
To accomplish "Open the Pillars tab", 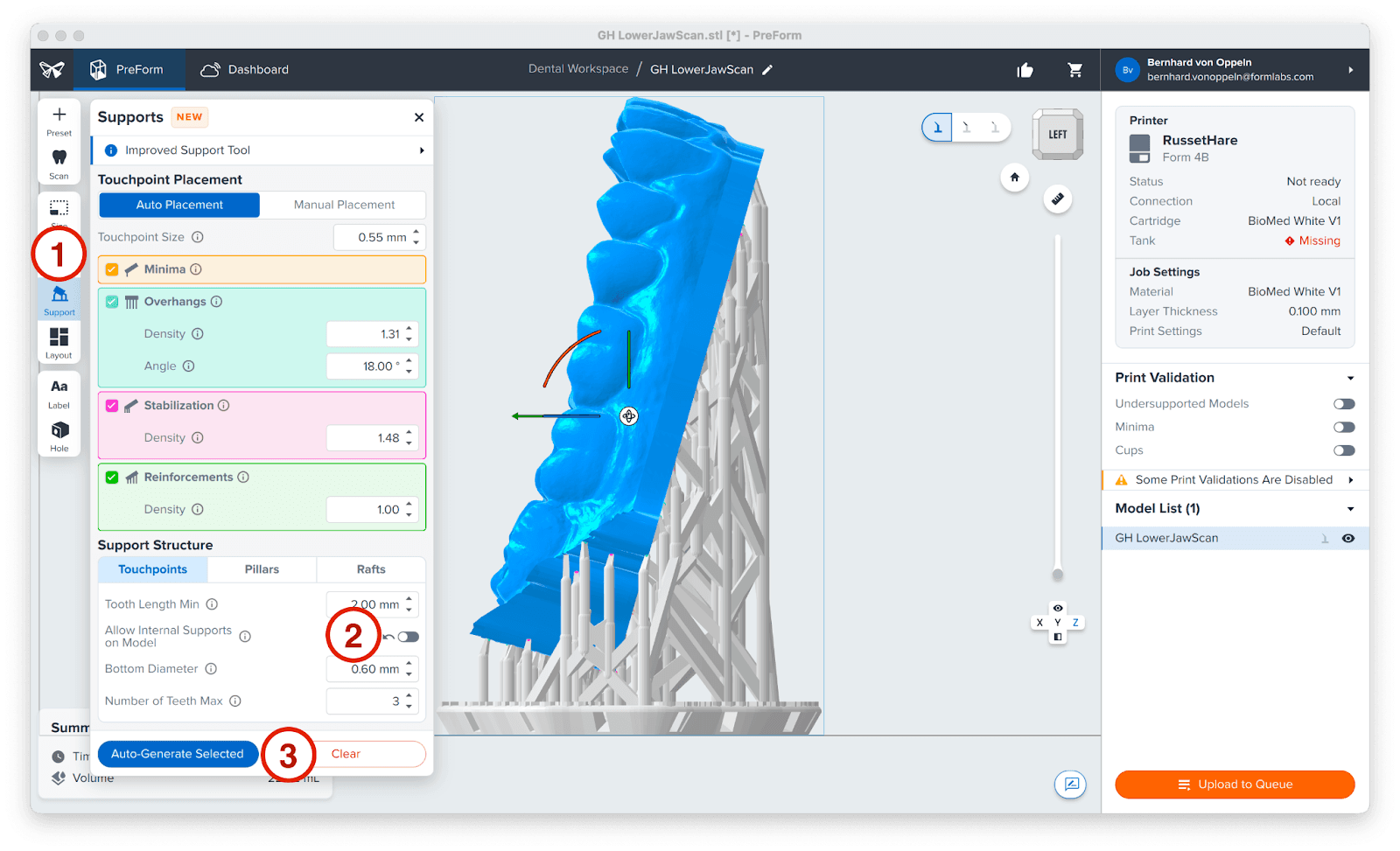I will tap(262, 569).
